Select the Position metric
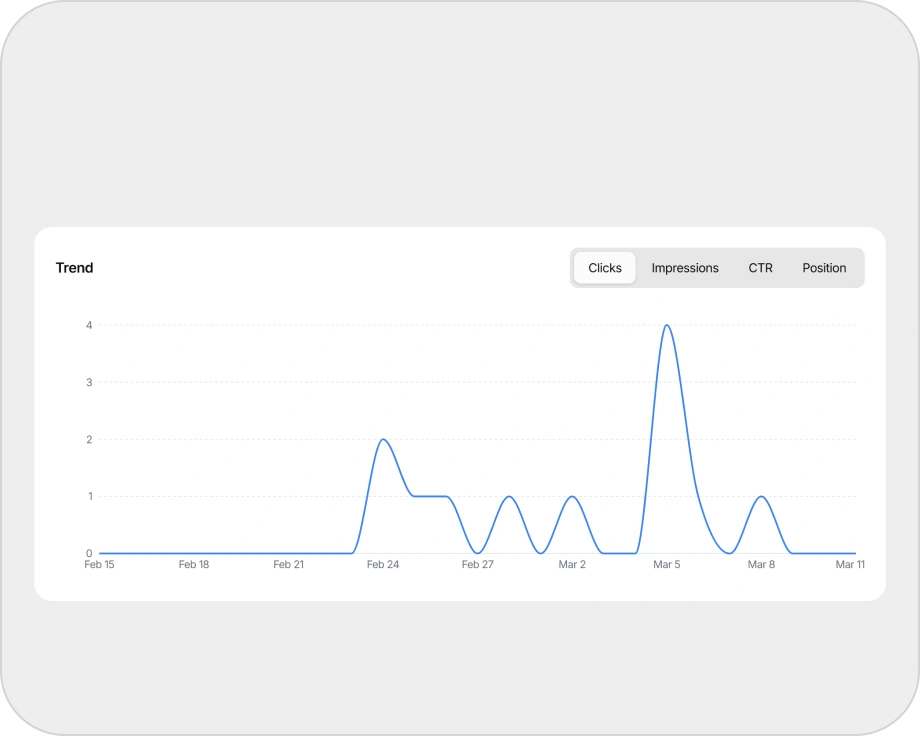 tap(824, 268)
